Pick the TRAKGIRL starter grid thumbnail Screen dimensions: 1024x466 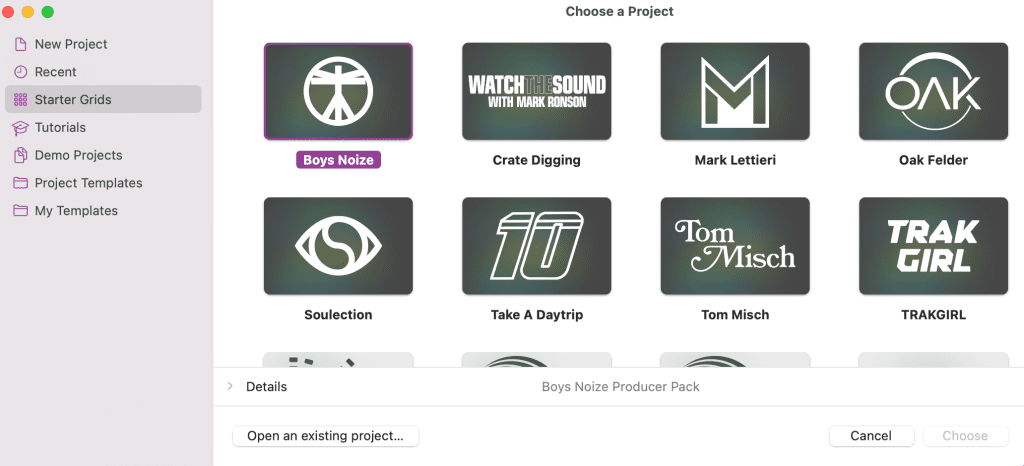(x=934, y=246)
